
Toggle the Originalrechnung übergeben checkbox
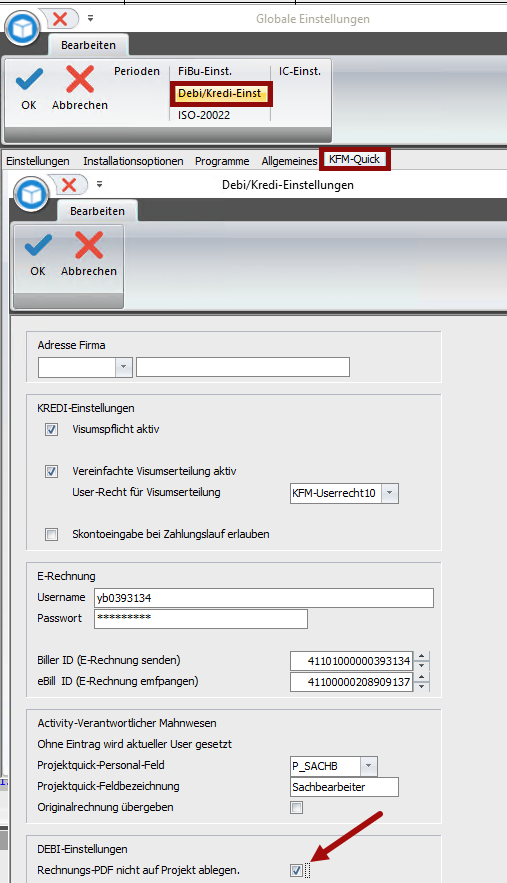click(296, 808)
